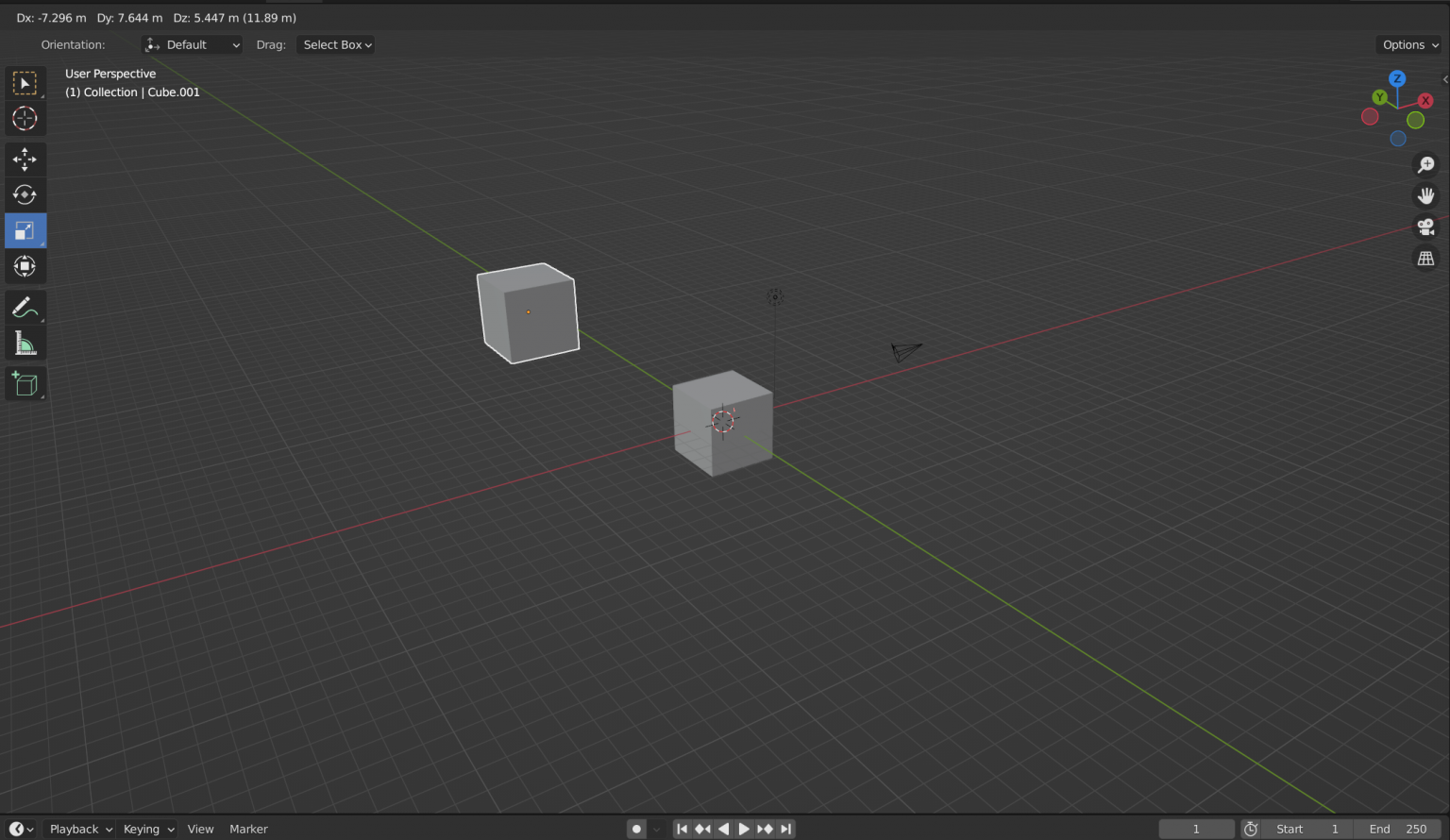Select the Transform tool
The image size is (1450, 840).
25,265
